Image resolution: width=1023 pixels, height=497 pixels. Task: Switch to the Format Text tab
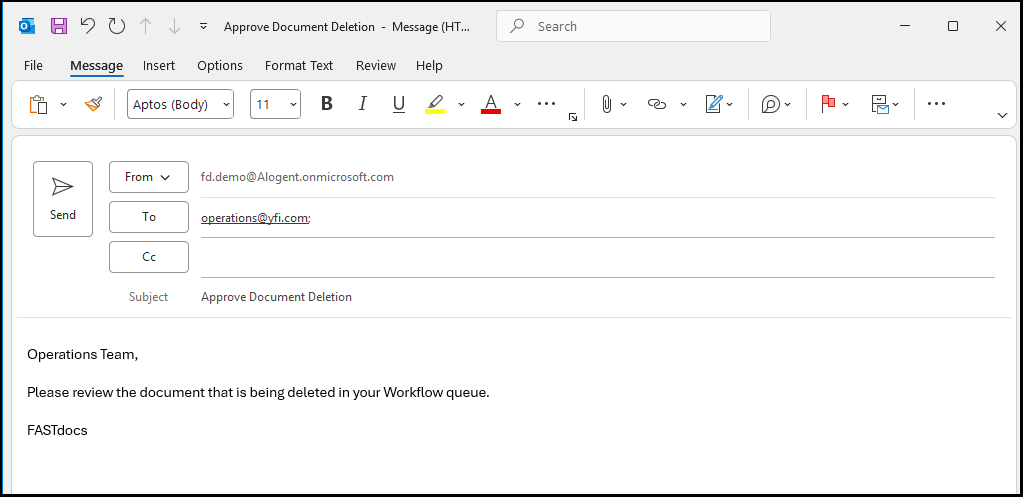[x=298, y=66]
